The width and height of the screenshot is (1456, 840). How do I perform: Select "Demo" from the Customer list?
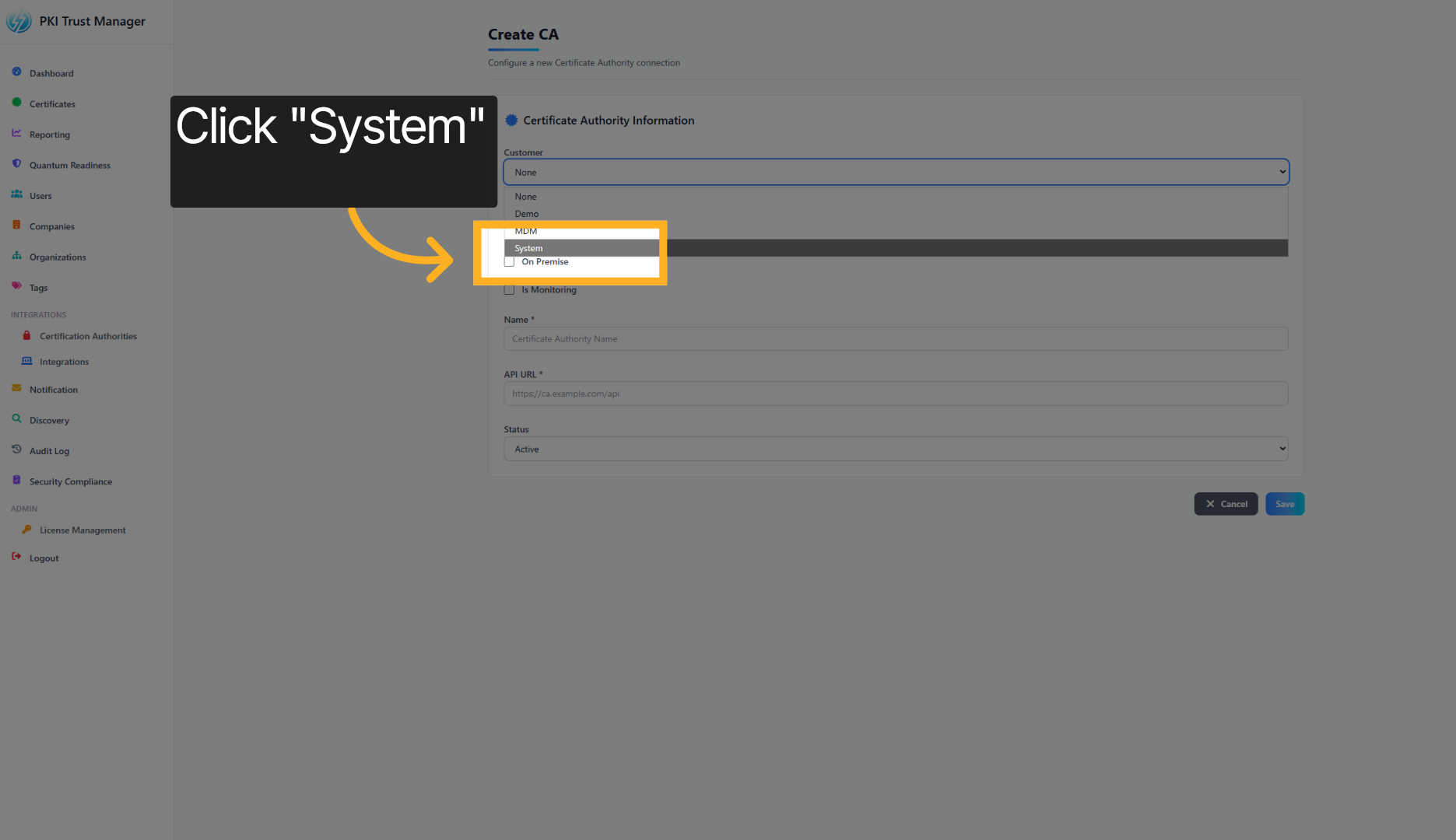pos(896,214)
